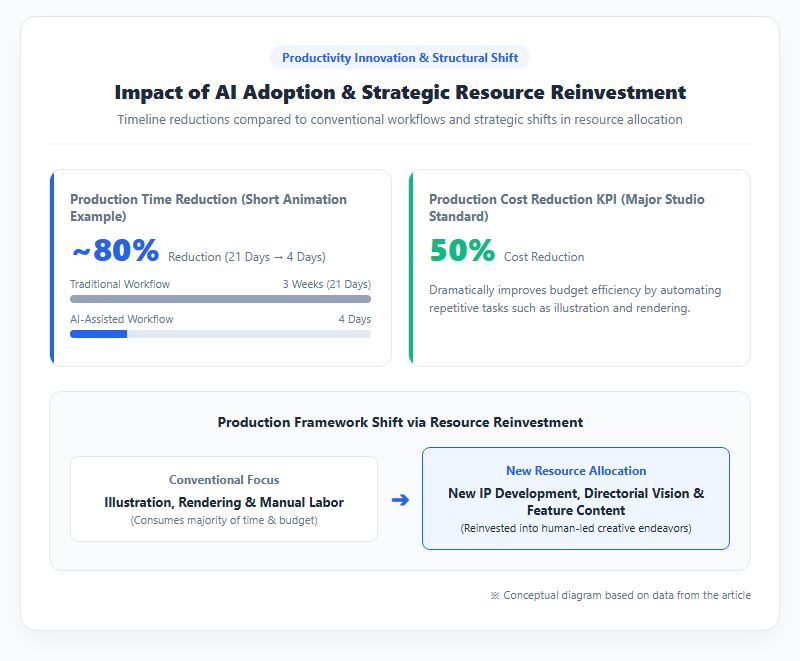Viewport: 800px width, 661px height.
Task: Click the blue arrow between focus boxes
Action: click(400, 500)
